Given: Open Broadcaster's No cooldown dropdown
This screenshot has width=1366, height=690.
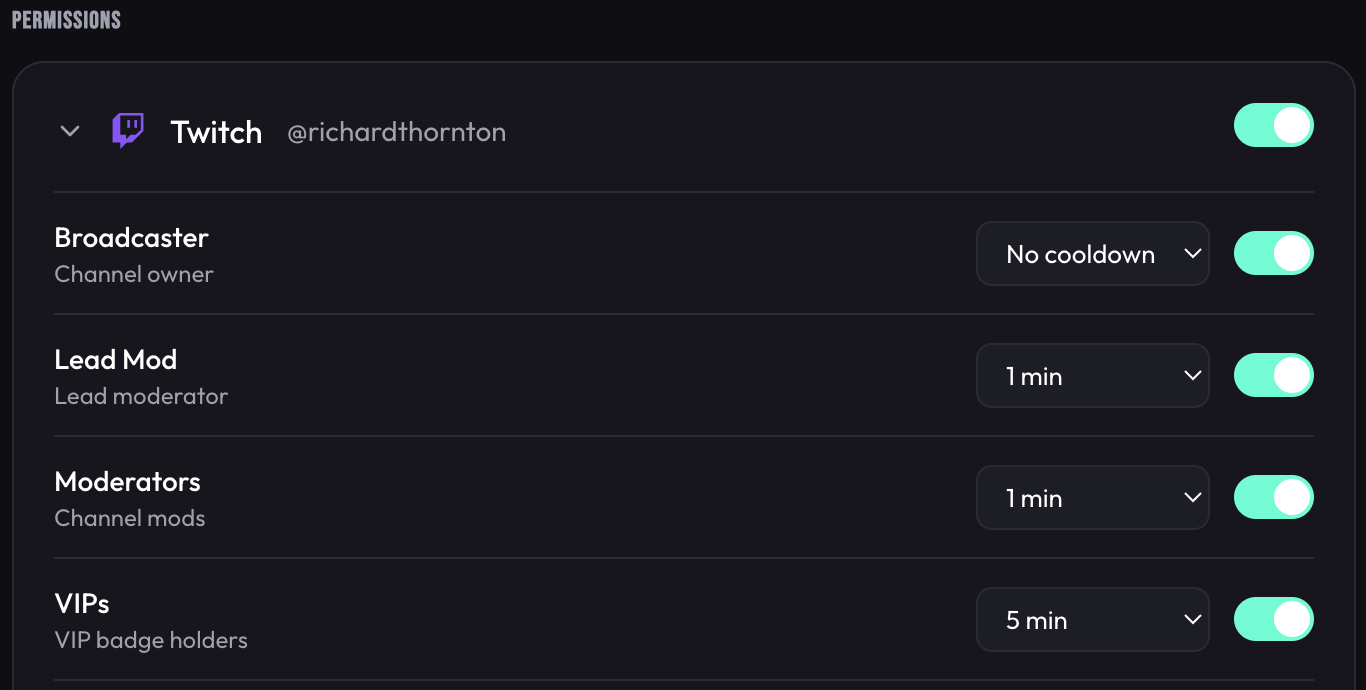Looking at the screenshot, I should tap(1092, 254).
